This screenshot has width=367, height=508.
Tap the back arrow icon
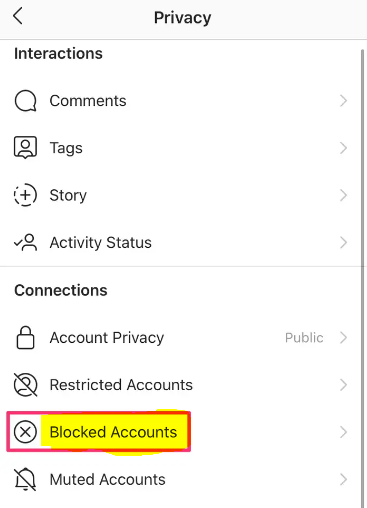pos(18,16)
